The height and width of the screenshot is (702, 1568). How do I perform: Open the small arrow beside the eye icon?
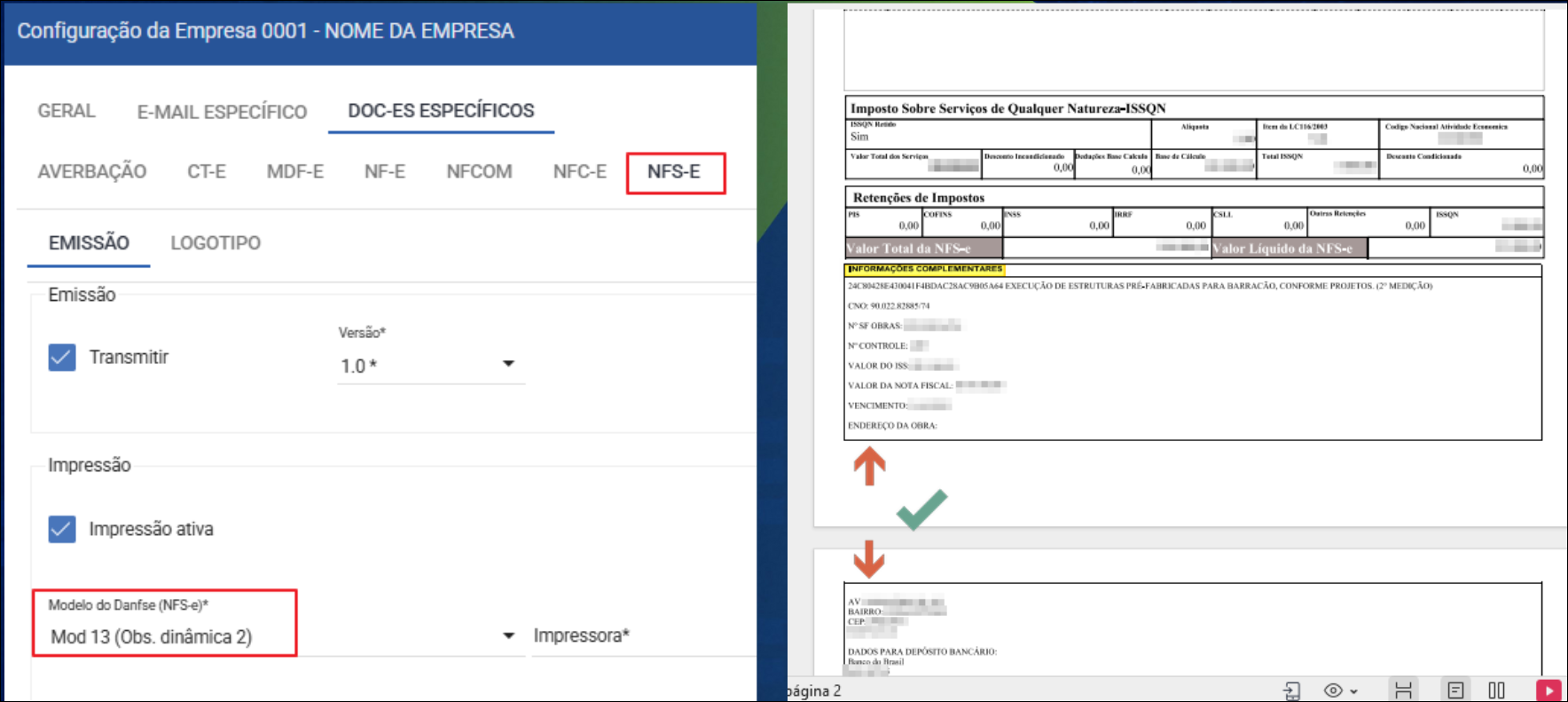[x=1353, y=692]
